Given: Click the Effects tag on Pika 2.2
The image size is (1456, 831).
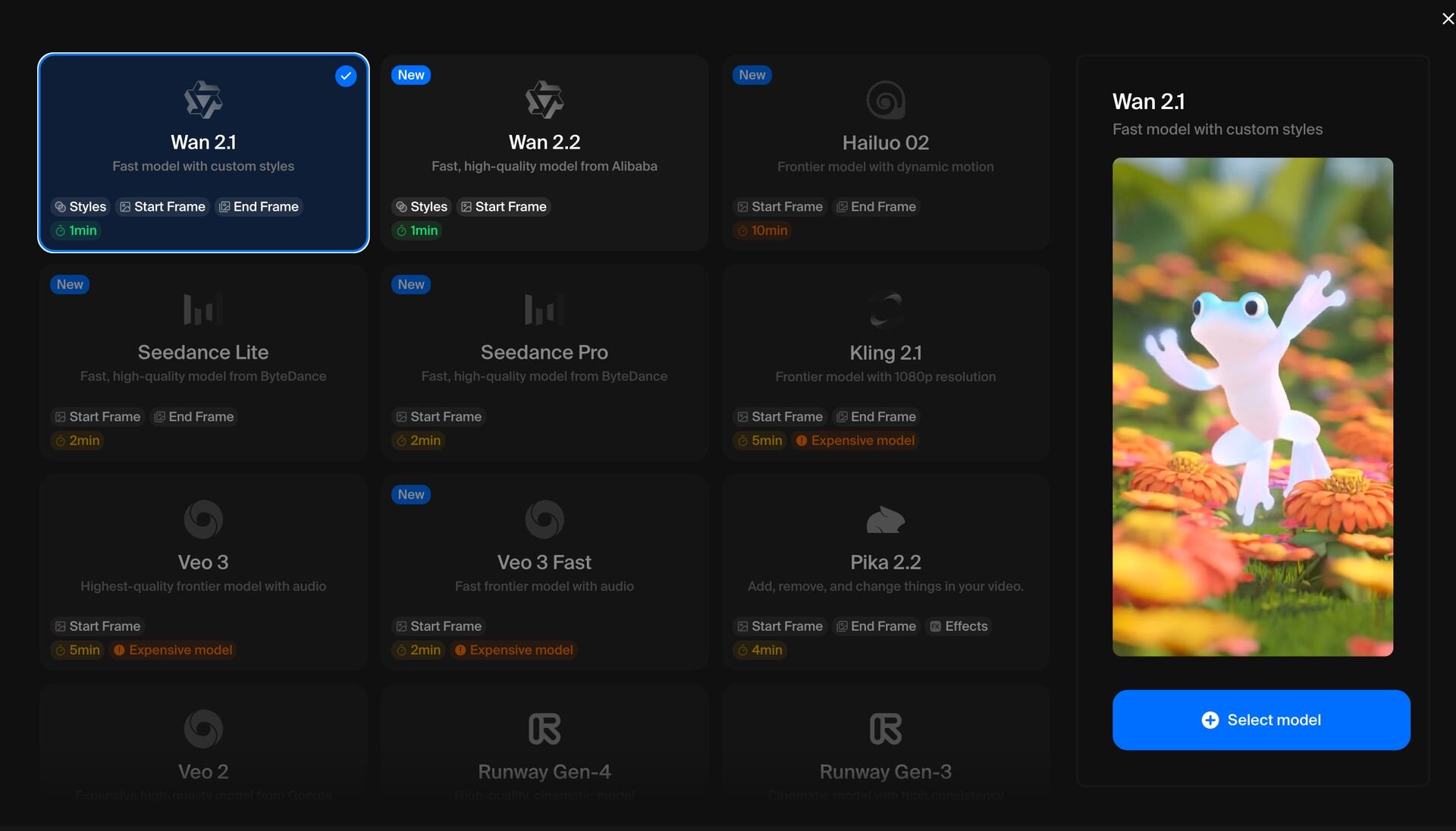Looking at the screenshot, I should pyautogui.click(x=959, y=626).
